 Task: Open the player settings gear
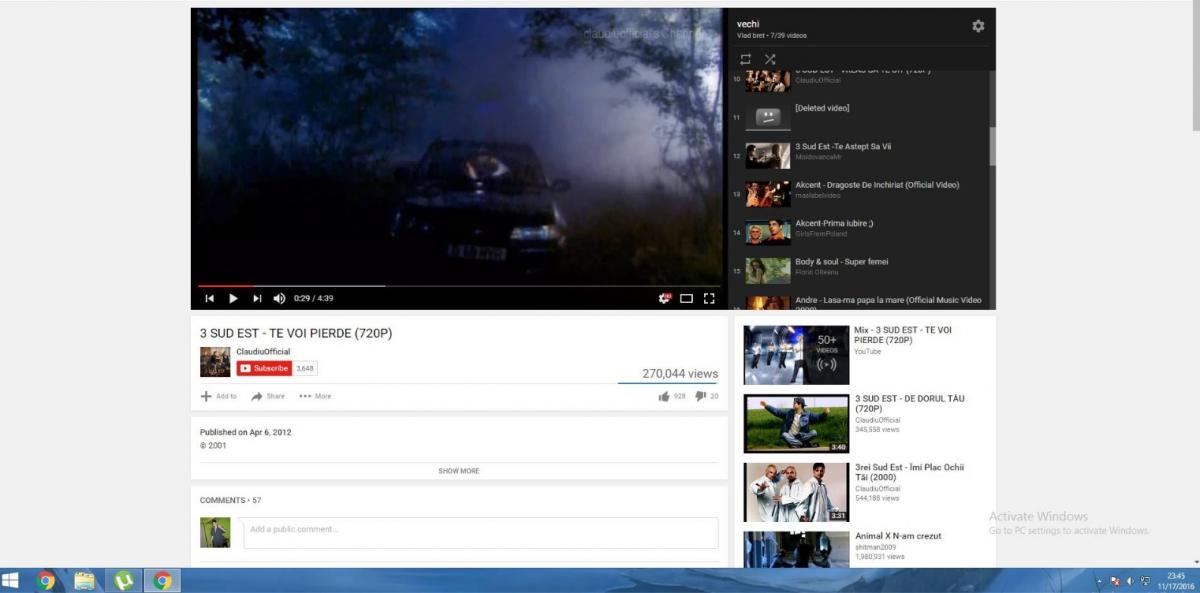[665, 298]
